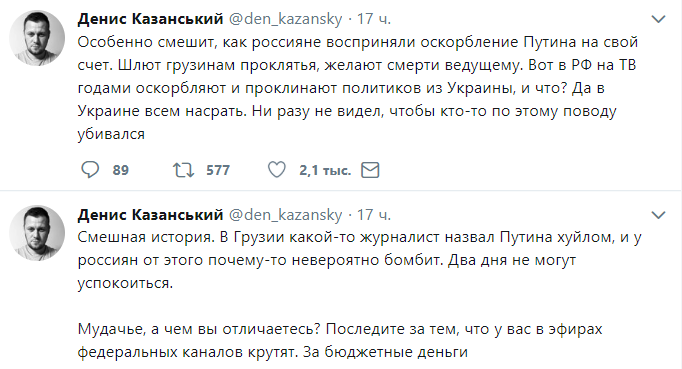Click the paragraph starting with Мудачье

[x=340, y=340]
